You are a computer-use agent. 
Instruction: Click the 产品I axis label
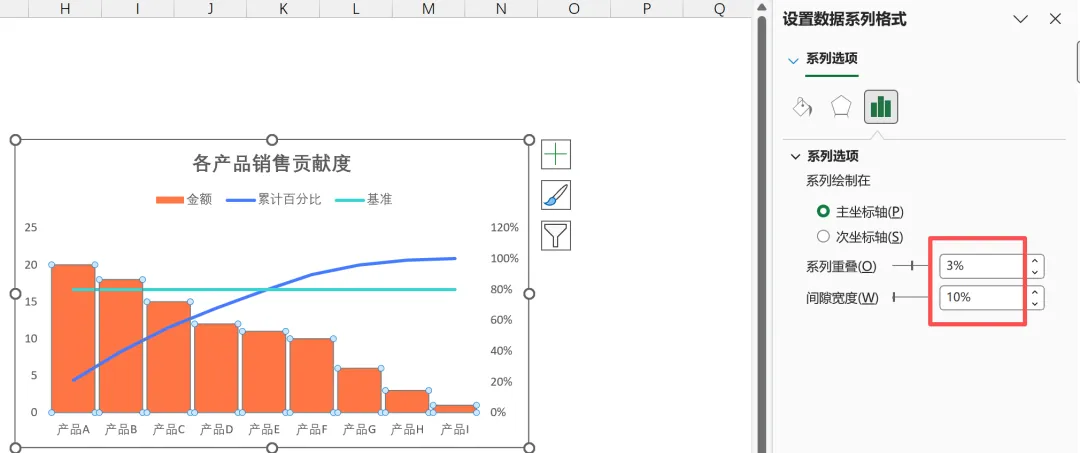455,430
